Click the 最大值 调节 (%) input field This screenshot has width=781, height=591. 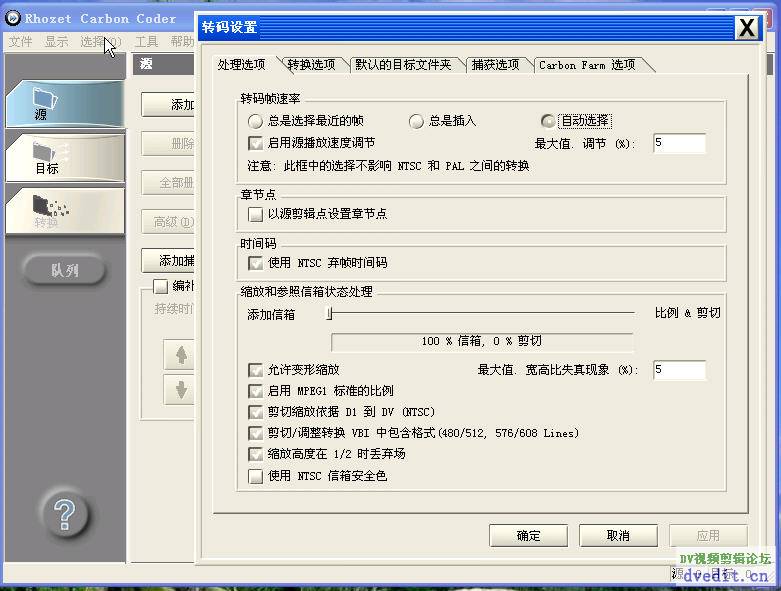(x=679, y=143)
